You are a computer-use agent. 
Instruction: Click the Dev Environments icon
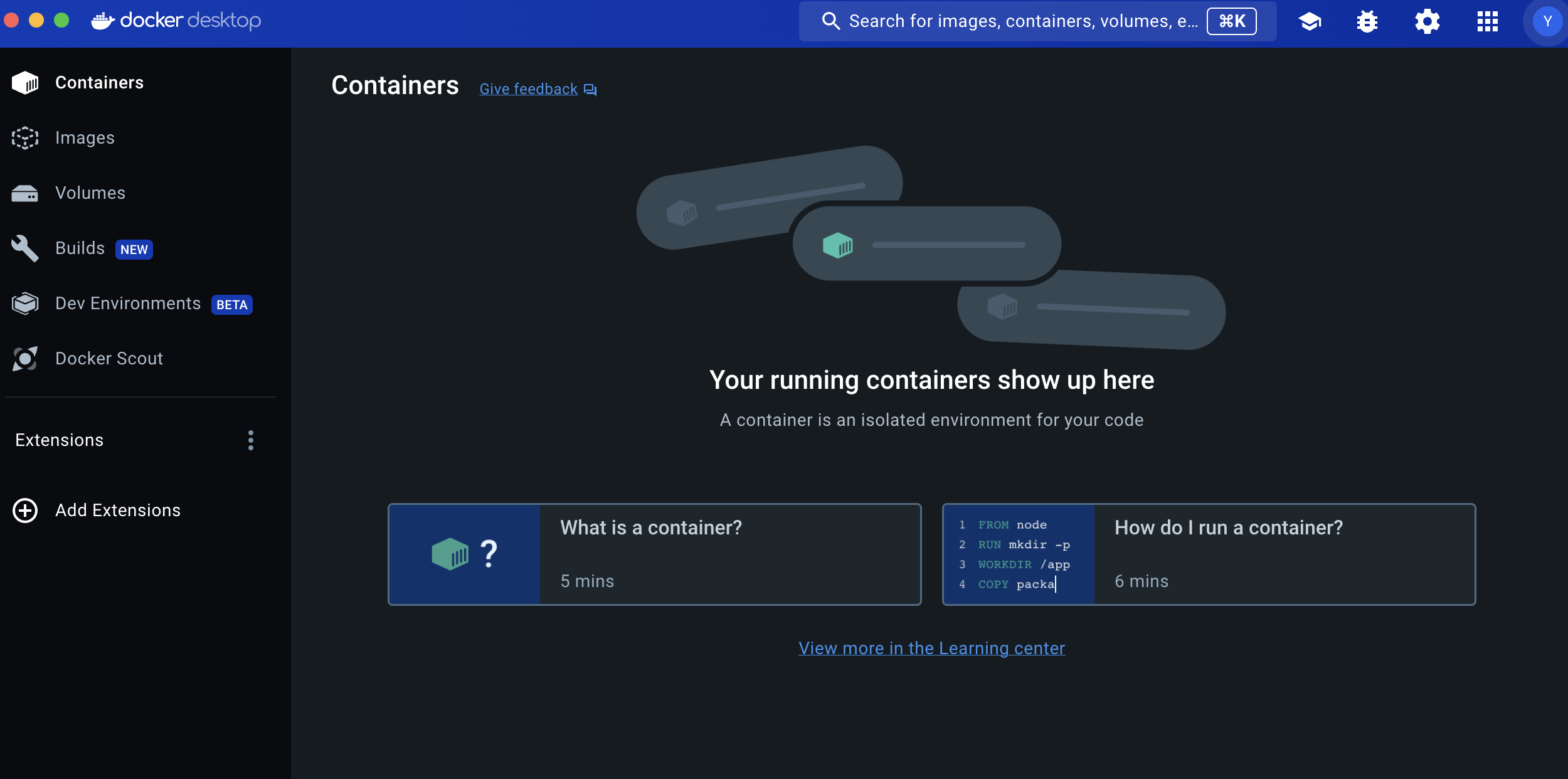[x=25, y=304]
